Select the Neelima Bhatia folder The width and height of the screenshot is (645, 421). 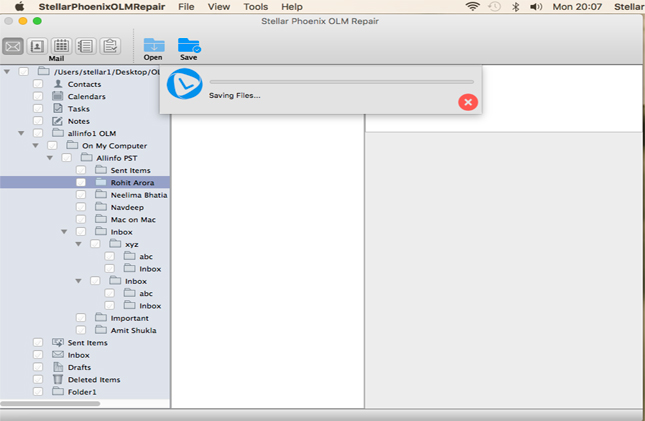(138, 195)
